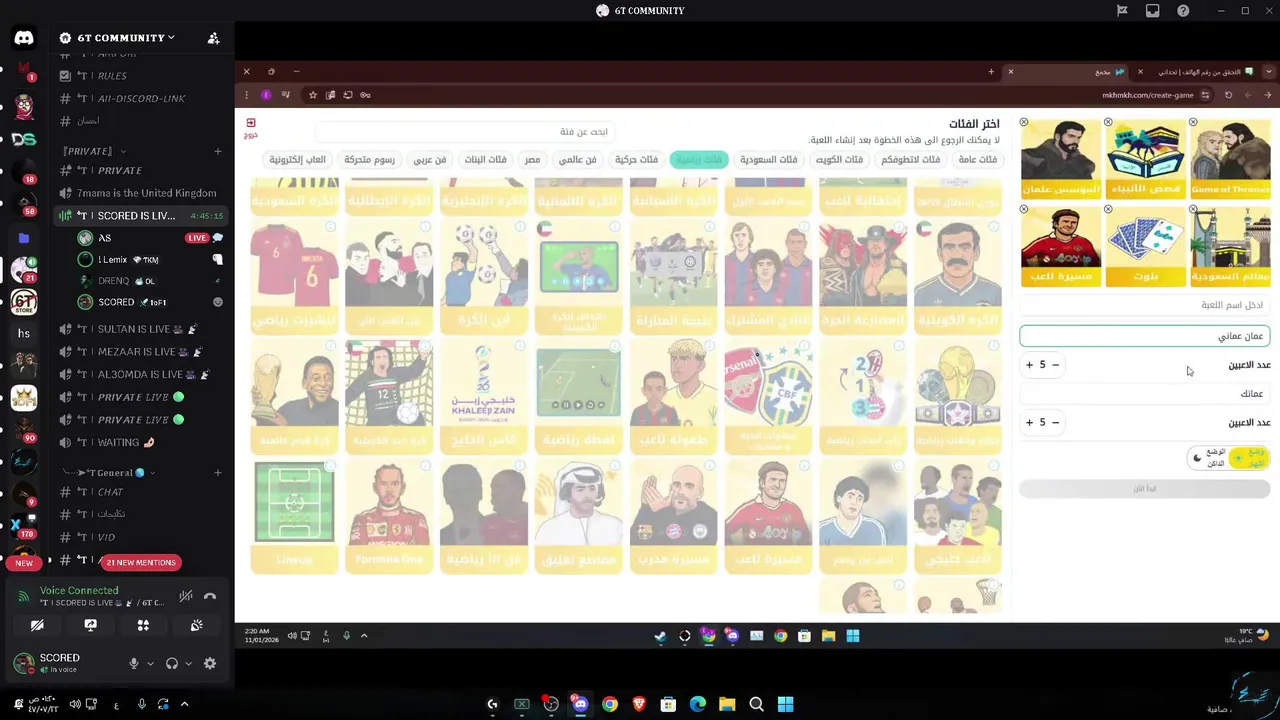Click user DRENQ in voice channel
The image size is (1280, 720).
tap(150, 281)
